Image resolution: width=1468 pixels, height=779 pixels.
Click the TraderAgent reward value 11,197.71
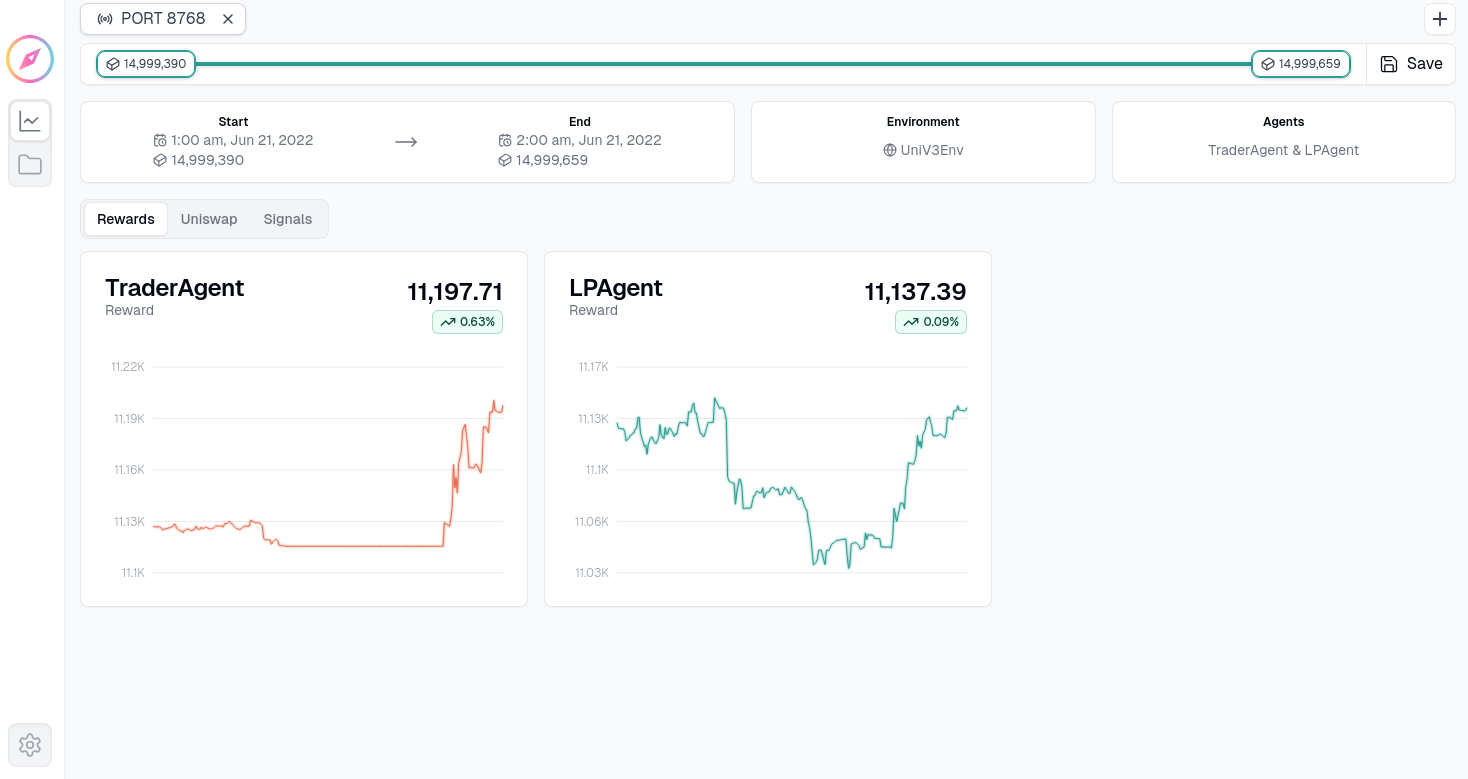tap(455, 292)
